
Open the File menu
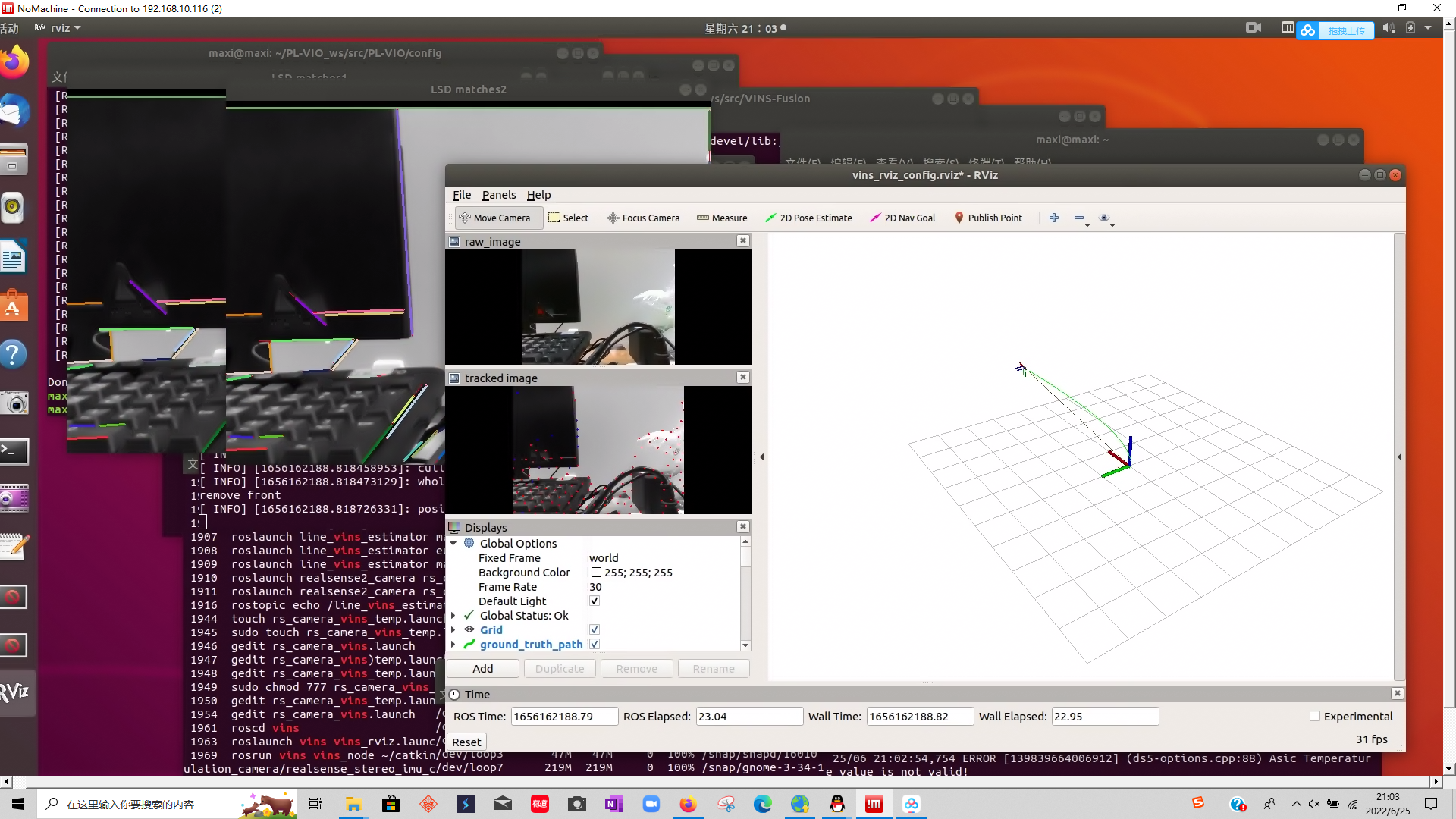pyautogui.click(x=461, y=195)
